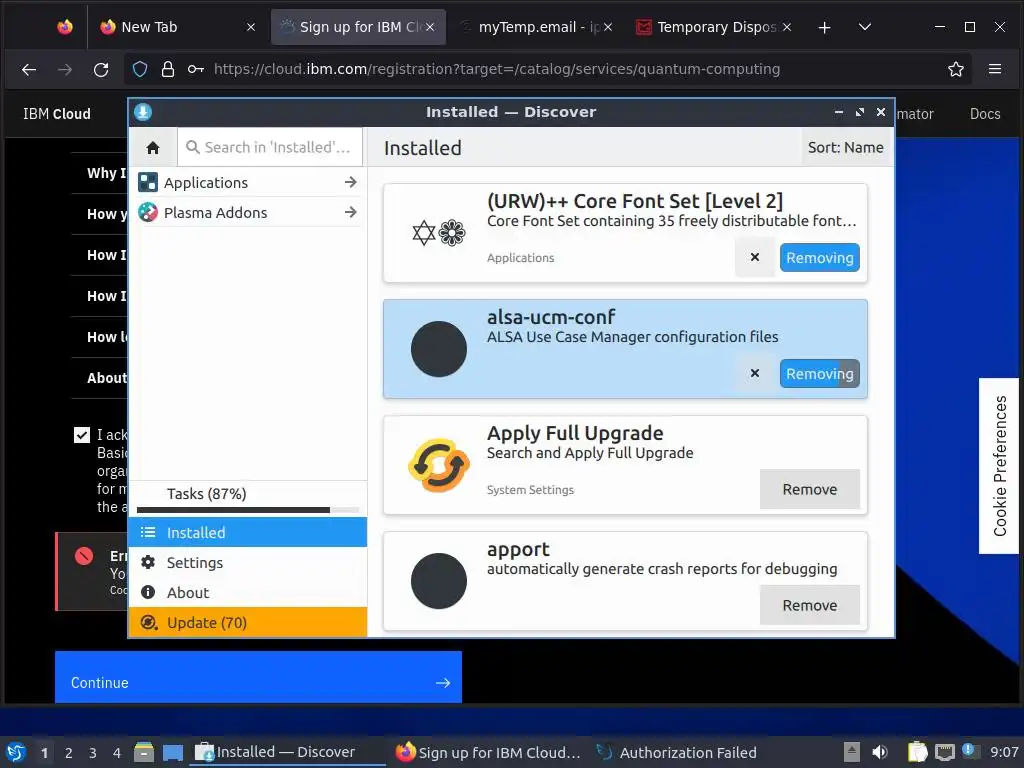Cancel removal of URW Core Font Set
The width and height of the screenshot is (1024, 768).
[755, 257]
